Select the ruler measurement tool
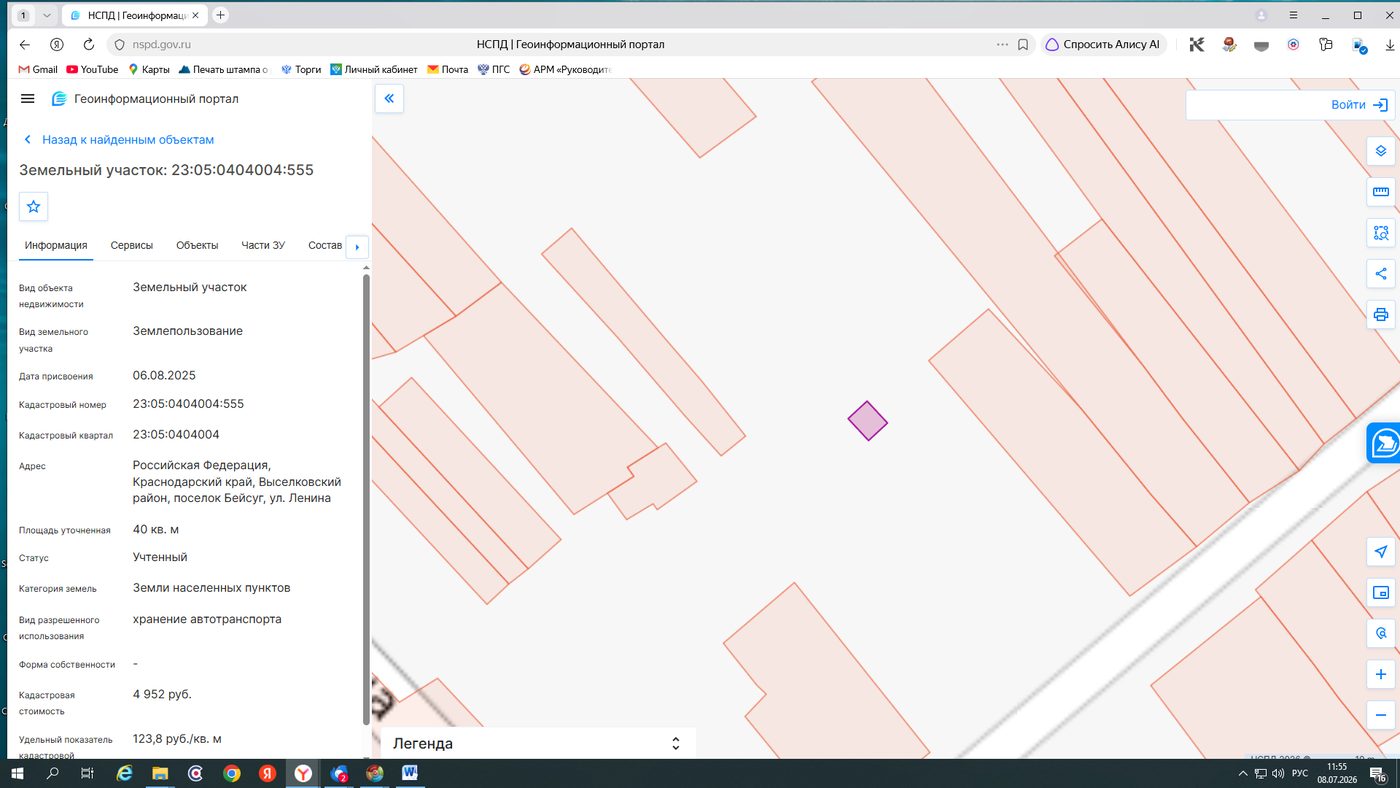 point(1381,192)
